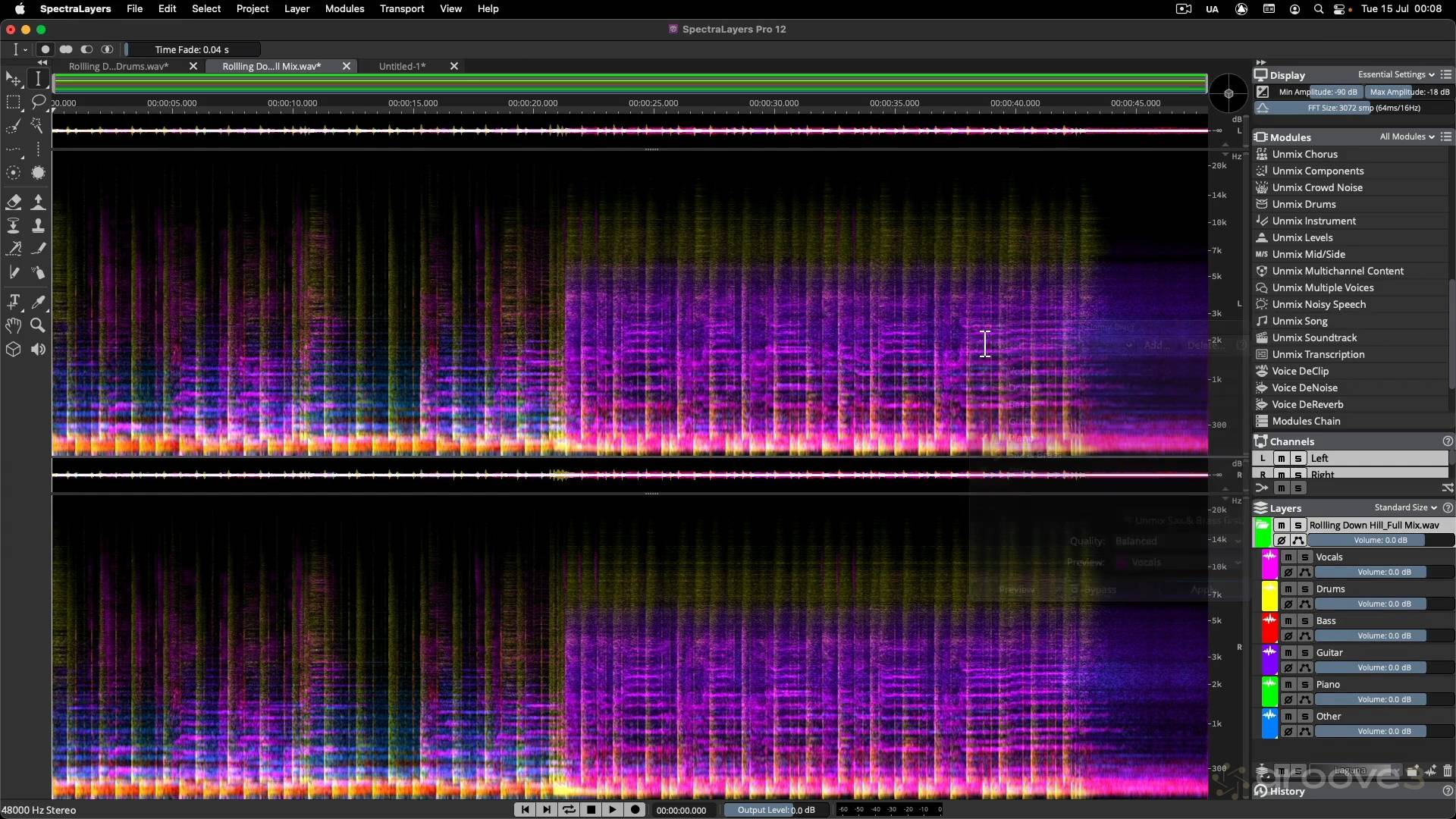Solo the Drums layer
Image resolution: width=1456 pixels, height=819 pixels.
[x=1305, y=589]
